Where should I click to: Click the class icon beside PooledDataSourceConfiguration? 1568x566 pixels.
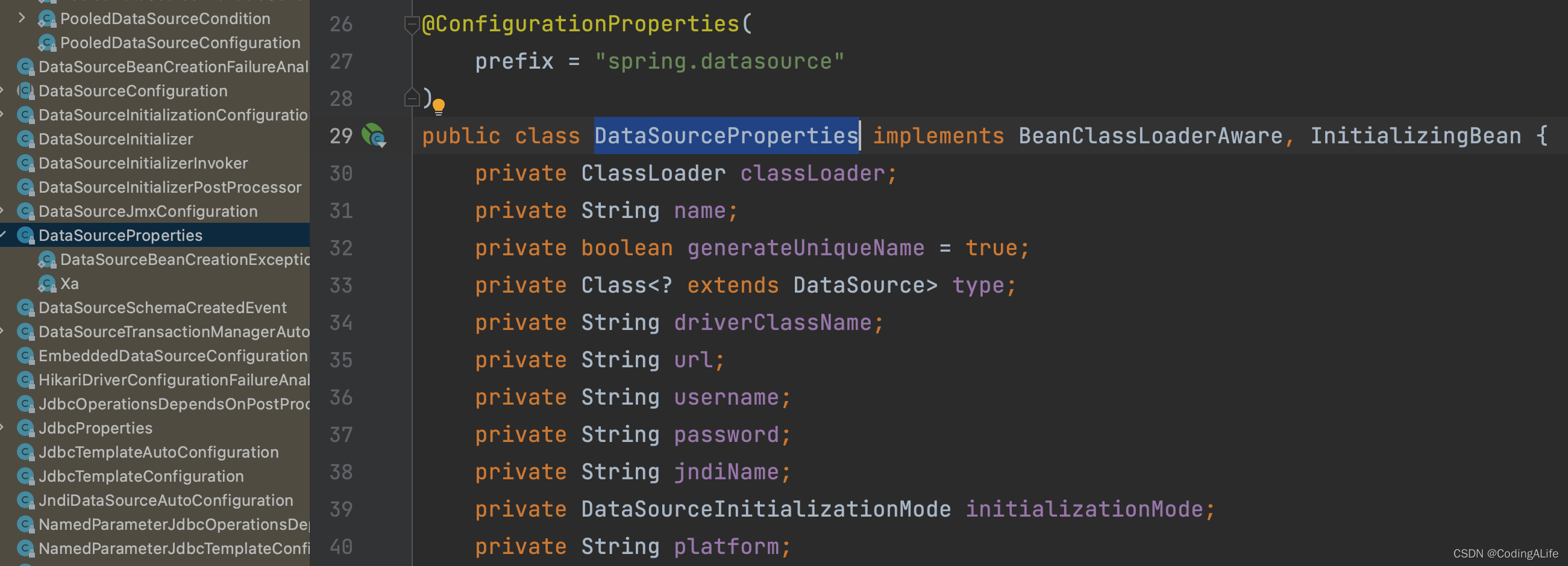46,43
